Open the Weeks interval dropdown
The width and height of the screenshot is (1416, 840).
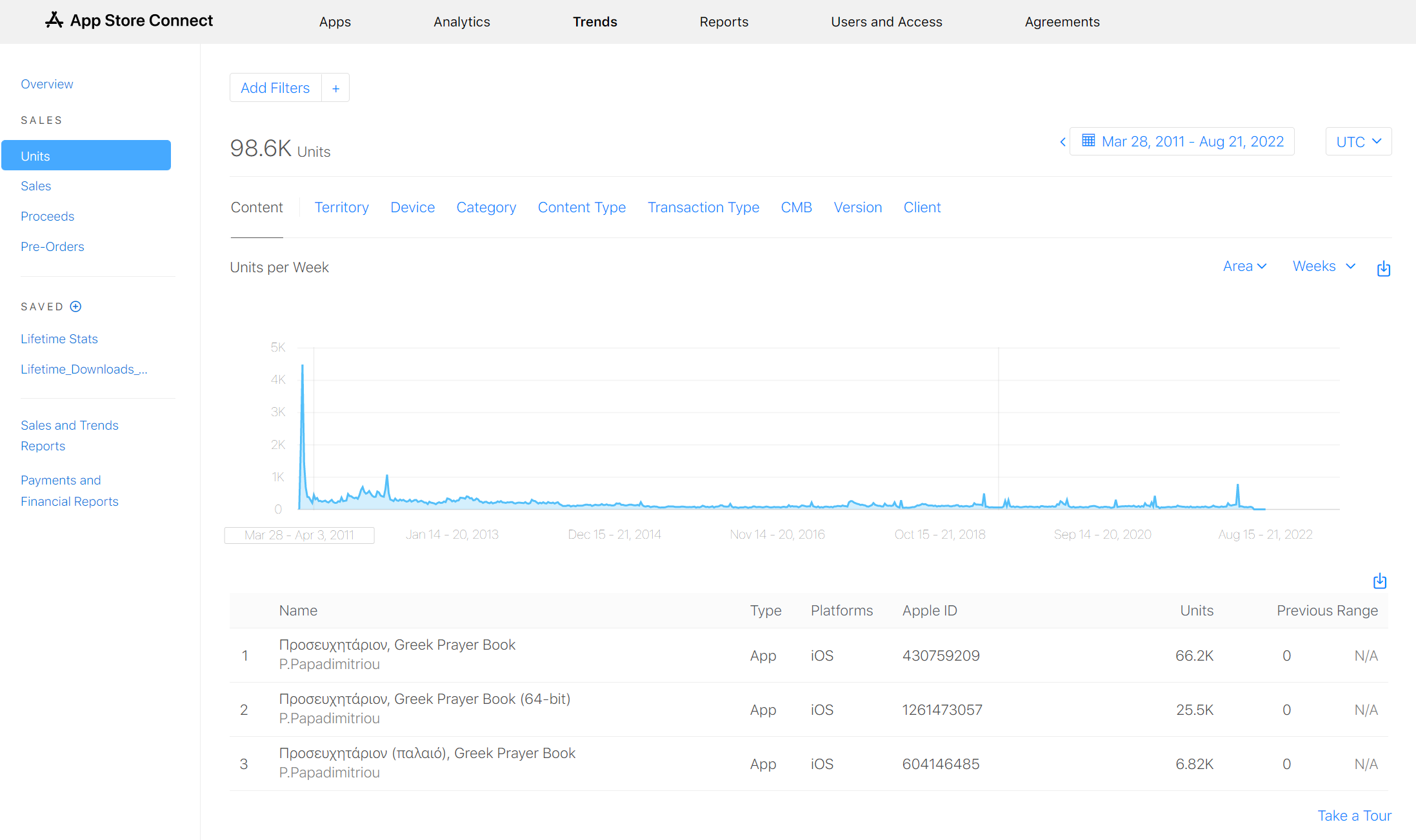click(x=1323, y=266)
